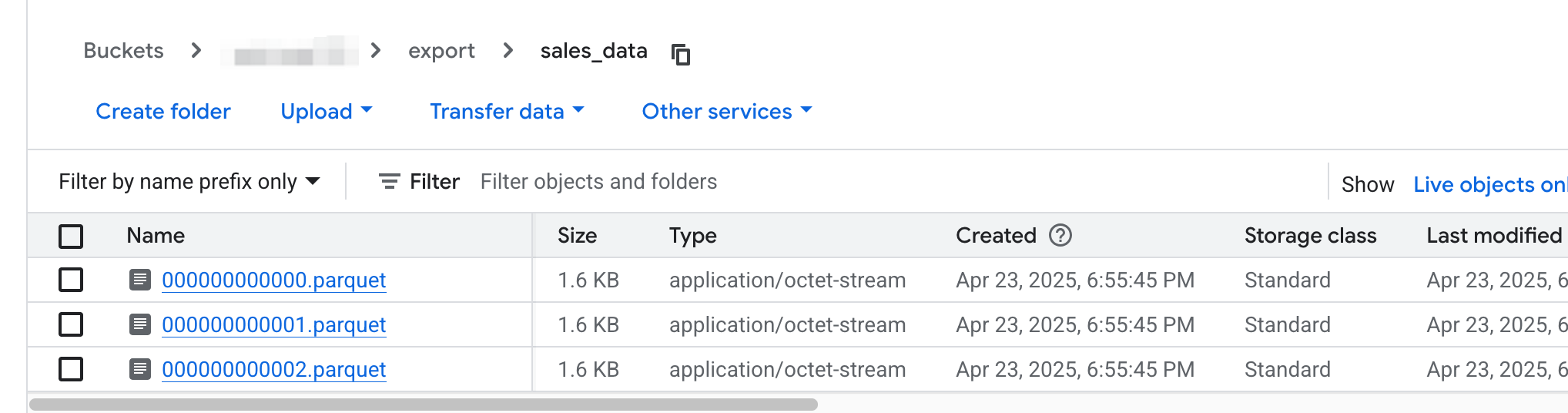Screen dimensions: 1568x413
Task: Open the 000000000001.parquet file link
Action: click(273, 325)
